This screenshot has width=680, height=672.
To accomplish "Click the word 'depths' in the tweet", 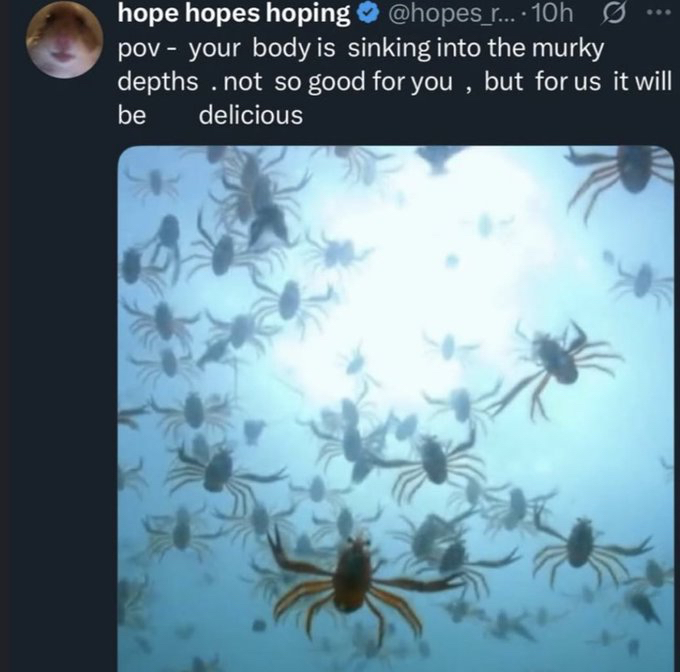I will point(157,82).
